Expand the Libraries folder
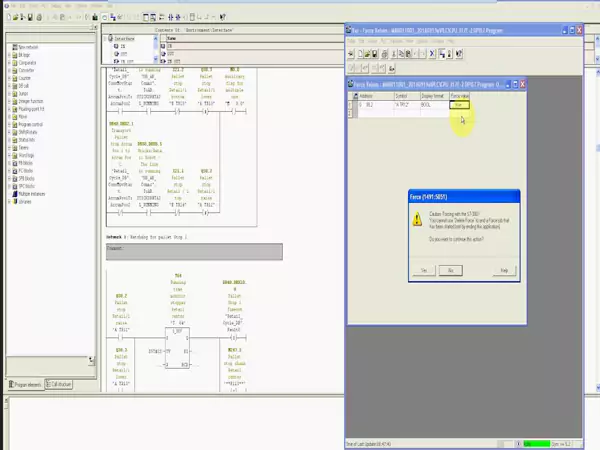The image size is (600, 450). pos(9,202)
